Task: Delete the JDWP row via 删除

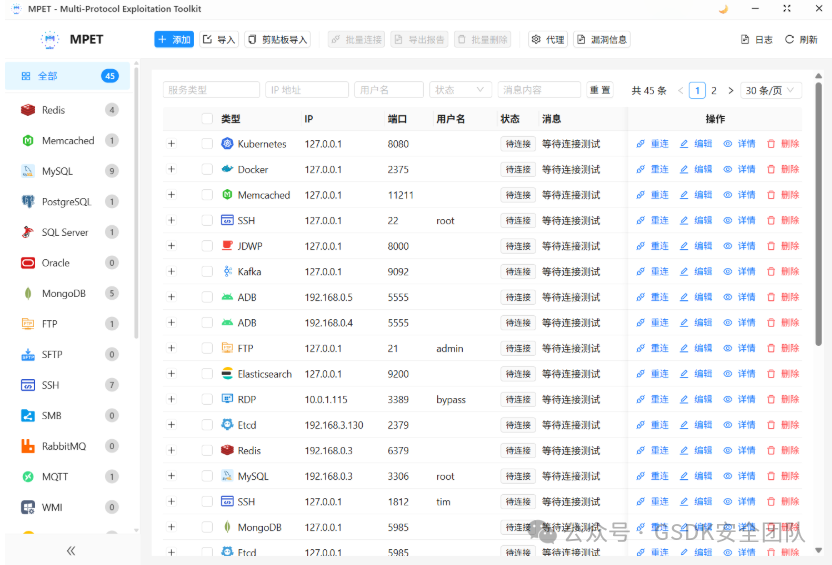Action: pos(783,246)
